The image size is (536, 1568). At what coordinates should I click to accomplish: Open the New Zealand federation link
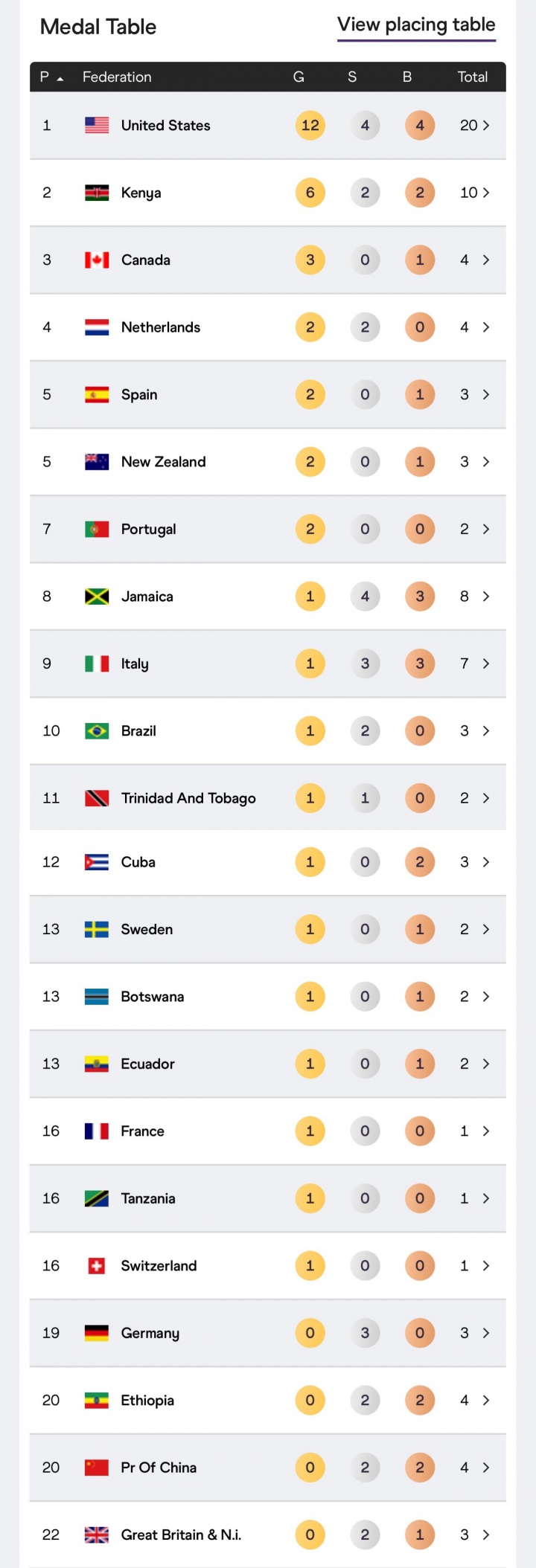tap(163, 462)
